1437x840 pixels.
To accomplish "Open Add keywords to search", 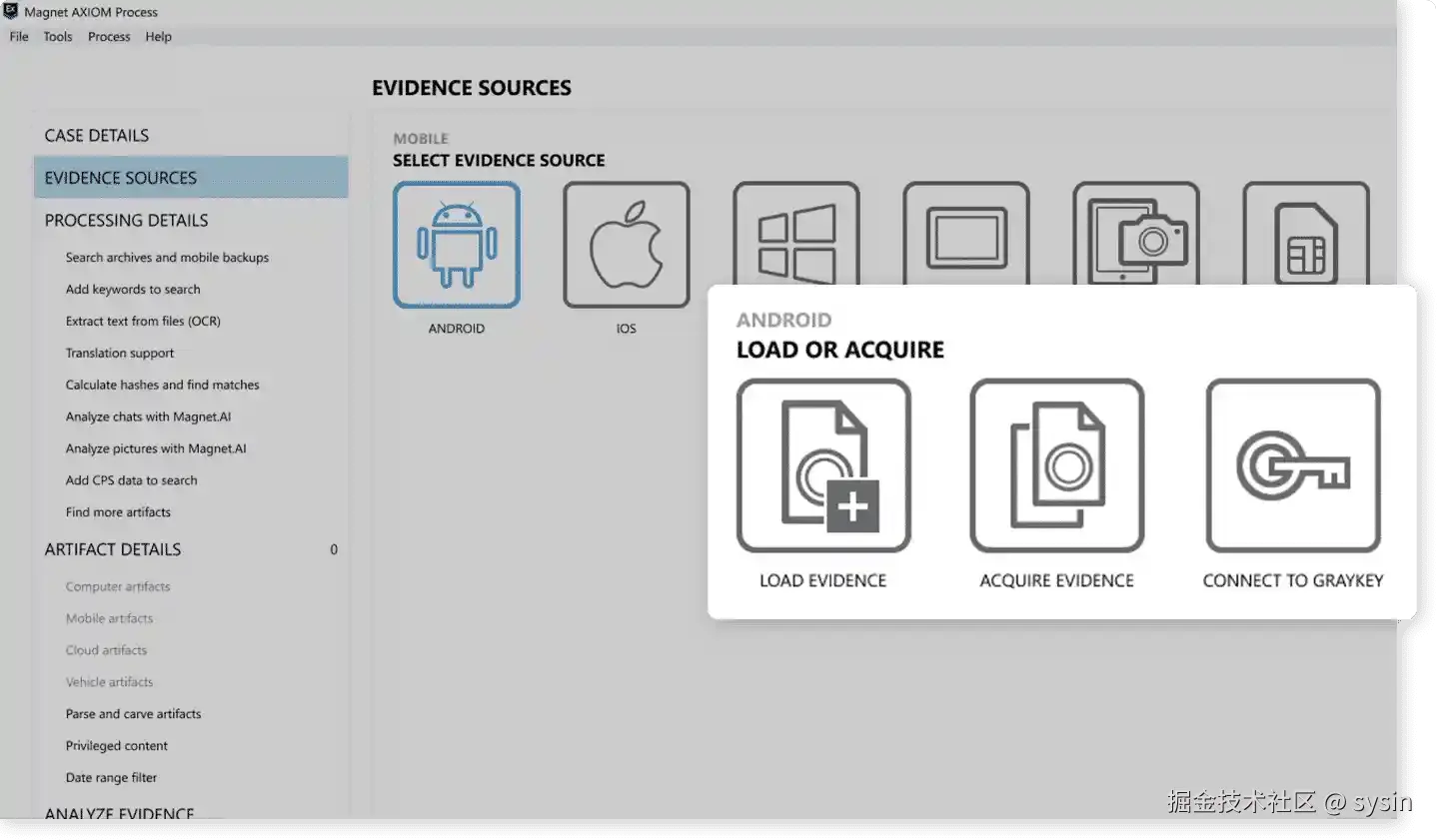I will click(x=133, y=290).
